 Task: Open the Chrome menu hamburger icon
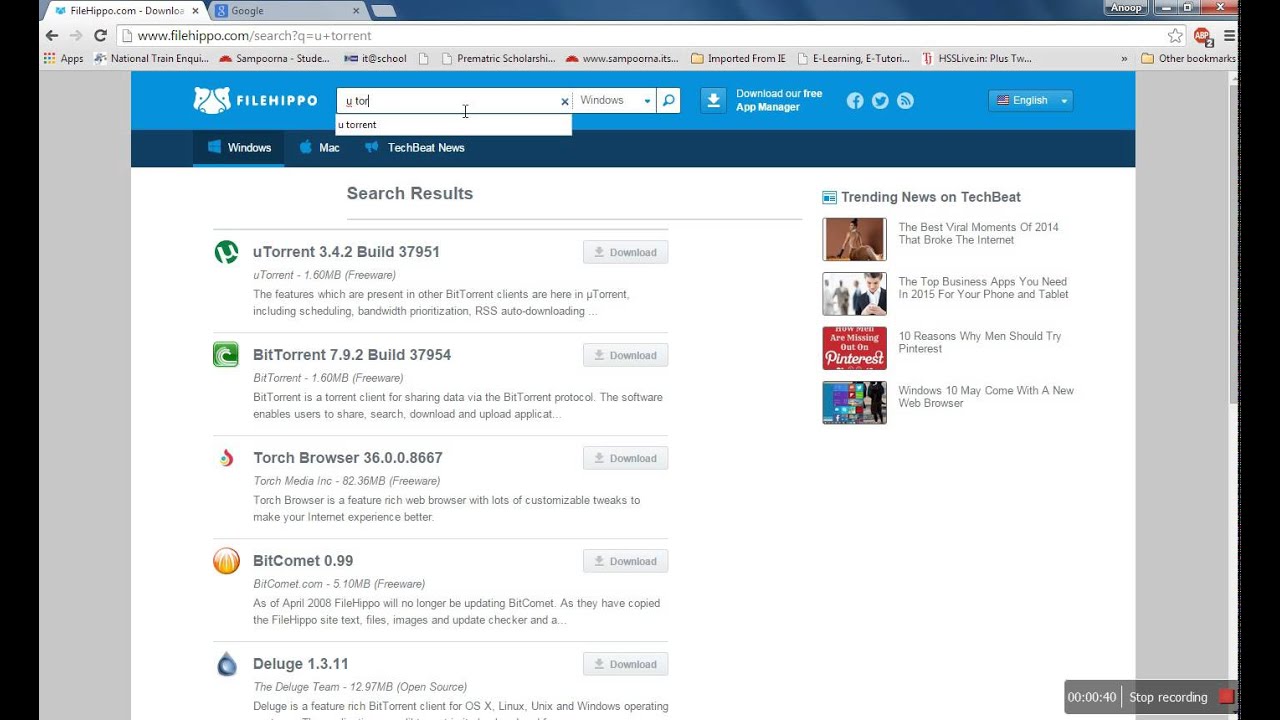[1229, 35]
